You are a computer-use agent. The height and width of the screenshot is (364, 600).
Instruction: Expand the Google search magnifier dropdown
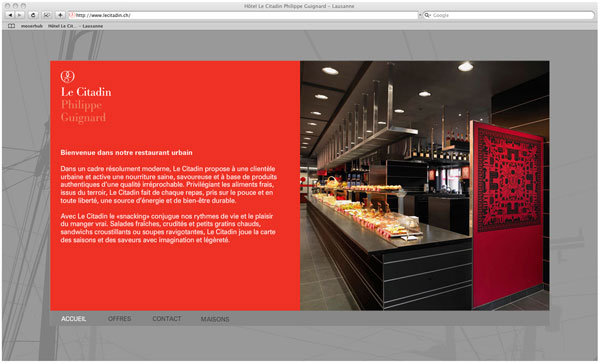point(427,15)
